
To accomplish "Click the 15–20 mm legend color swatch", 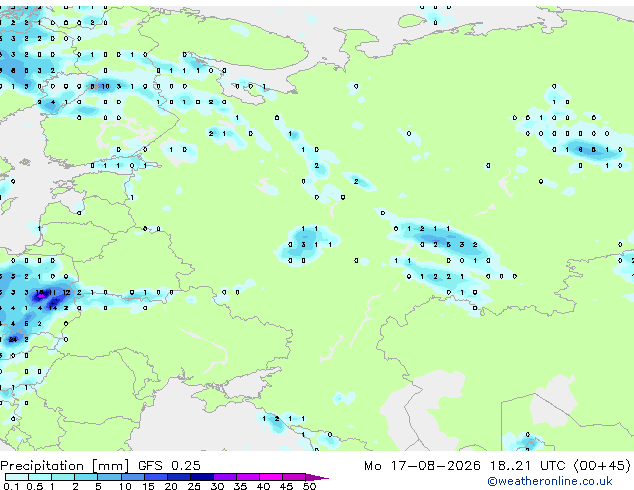I will click(155, 477).
